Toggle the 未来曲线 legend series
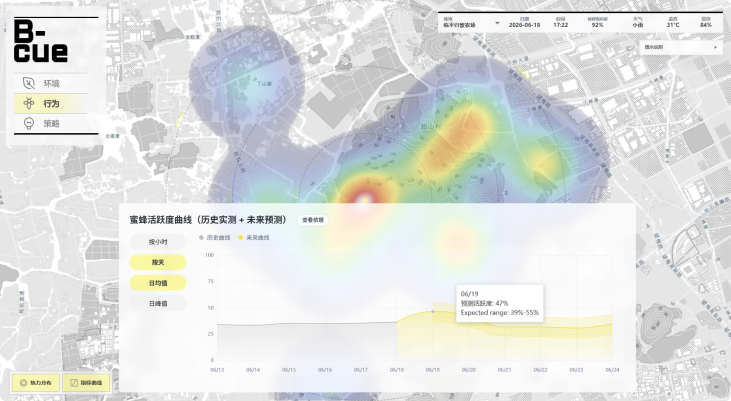The height and width of the screenshot is (401, 731). (x=254, y=238)
